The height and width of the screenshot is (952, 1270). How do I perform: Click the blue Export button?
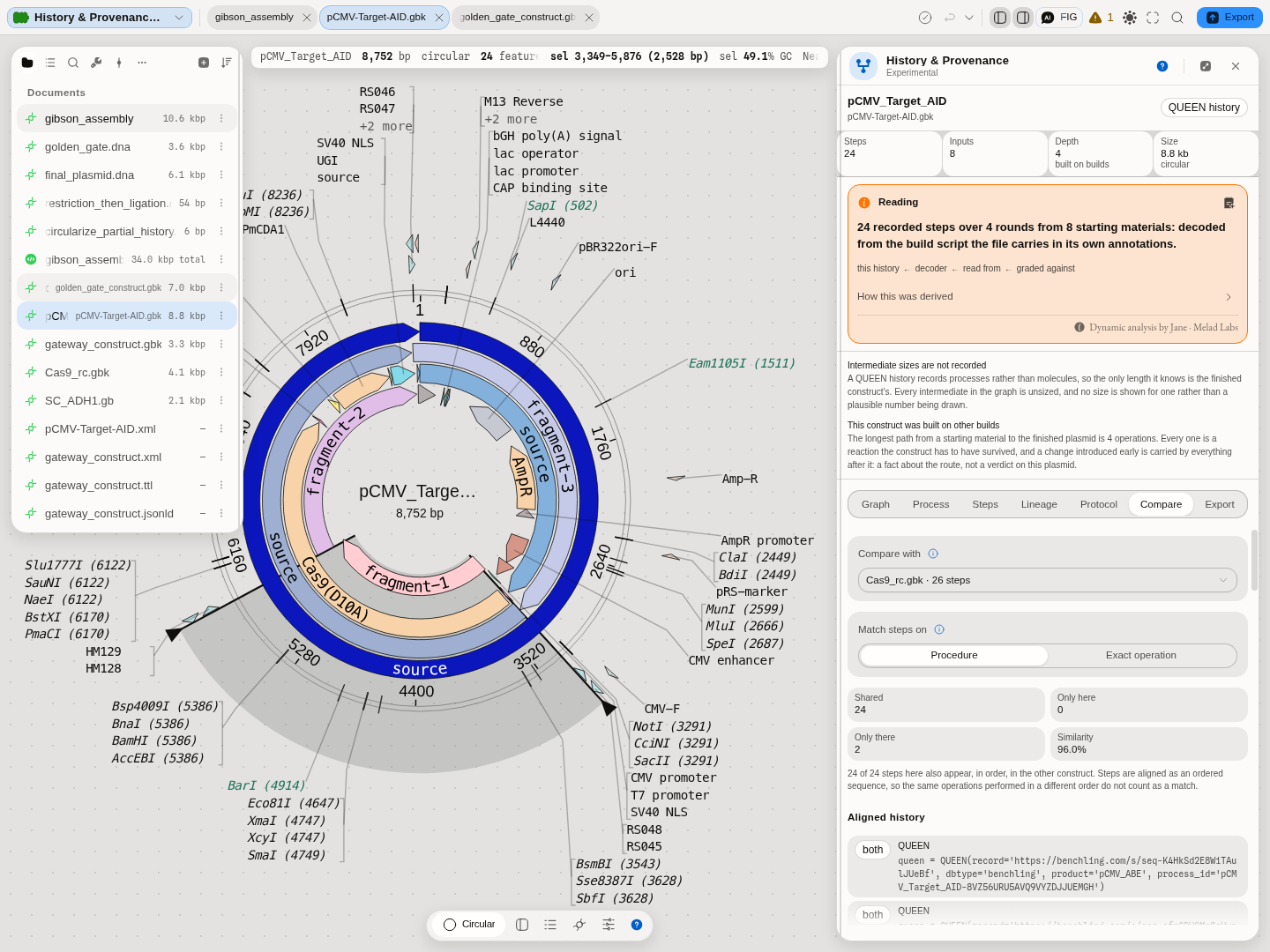coord(1229,18)
